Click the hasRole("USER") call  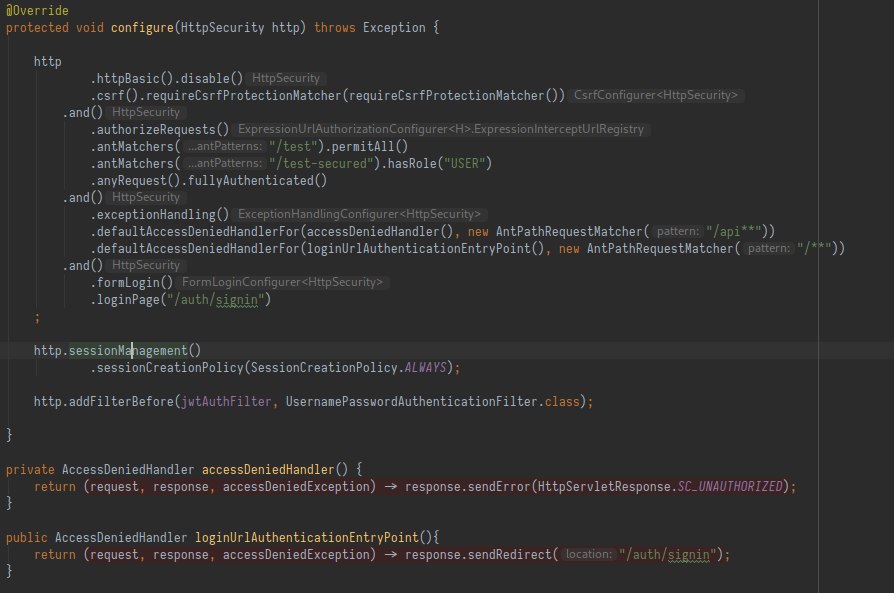440,164
